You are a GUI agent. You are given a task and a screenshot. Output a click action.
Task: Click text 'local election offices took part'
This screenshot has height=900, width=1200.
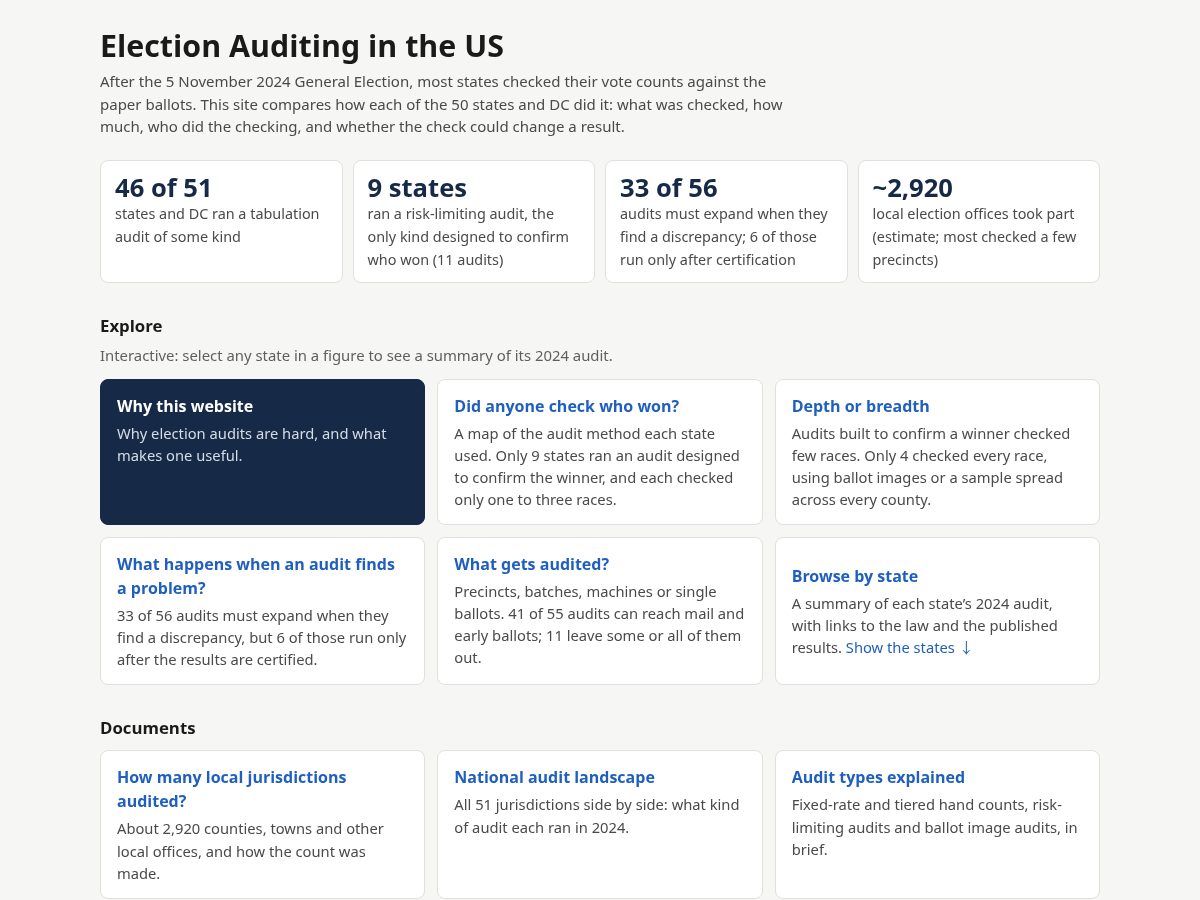[972, 214]
